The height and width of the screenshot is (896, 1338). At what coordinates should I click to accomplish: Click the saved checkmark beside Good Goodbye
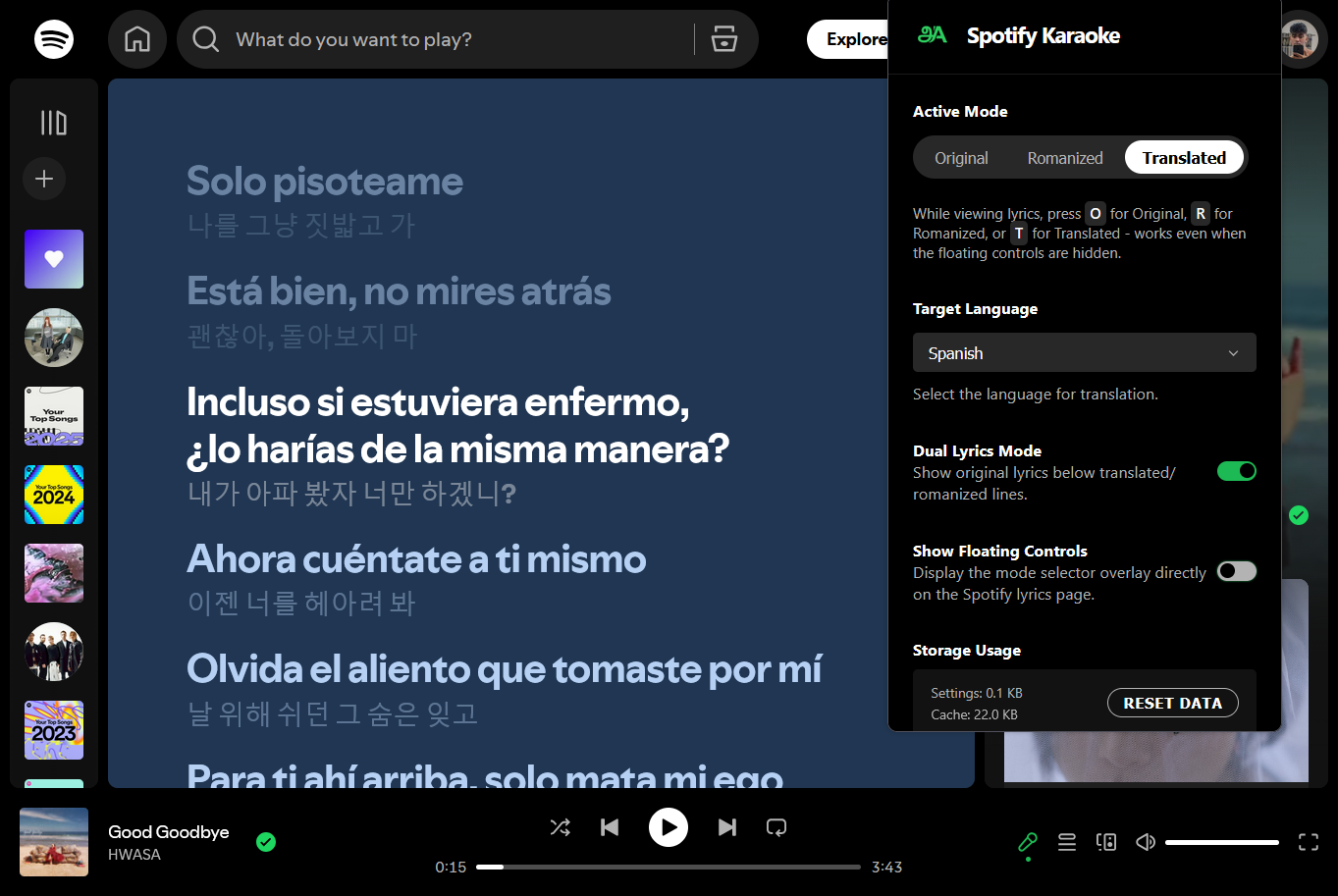(x=266, y=842)
